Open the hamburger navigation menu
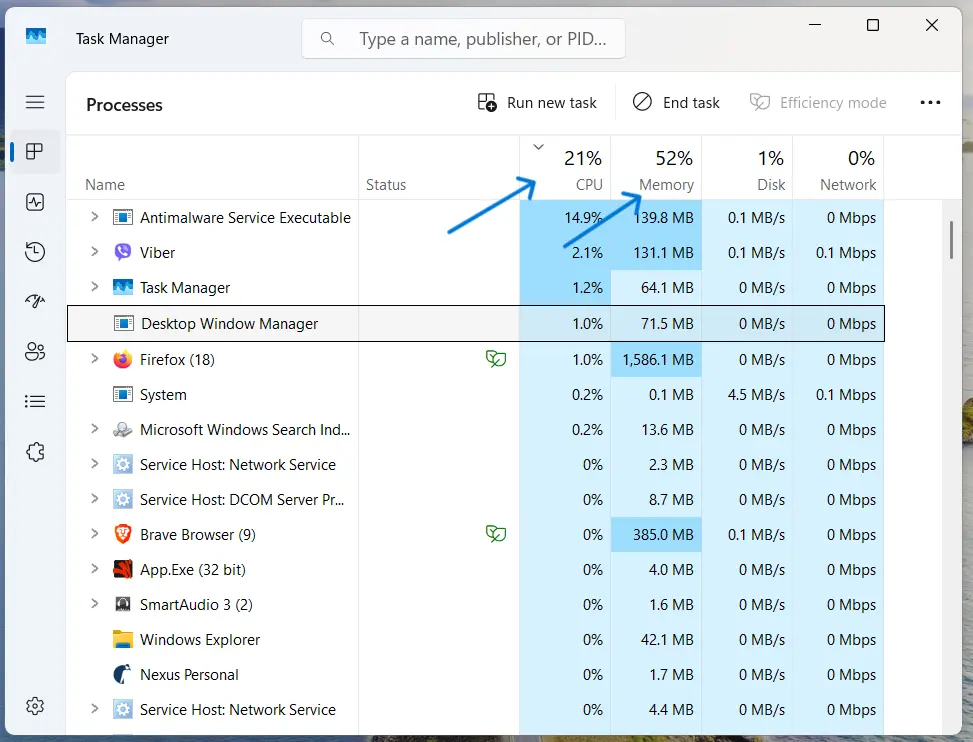The image size is (973, 742). [x=35, y=102]
